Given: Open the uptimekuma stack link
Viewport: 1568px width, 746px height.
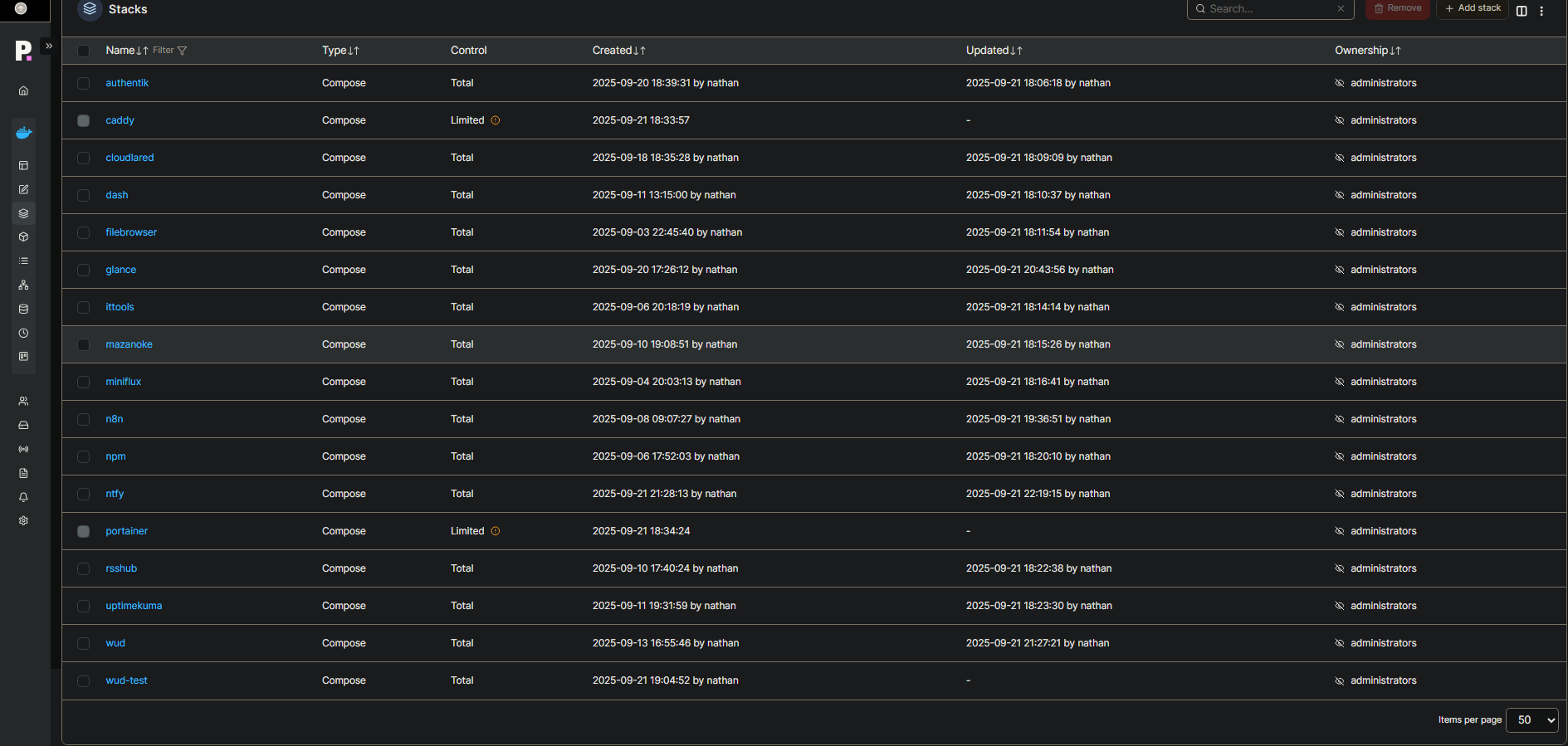Looking at the screenshot, I should click(134, 606).
